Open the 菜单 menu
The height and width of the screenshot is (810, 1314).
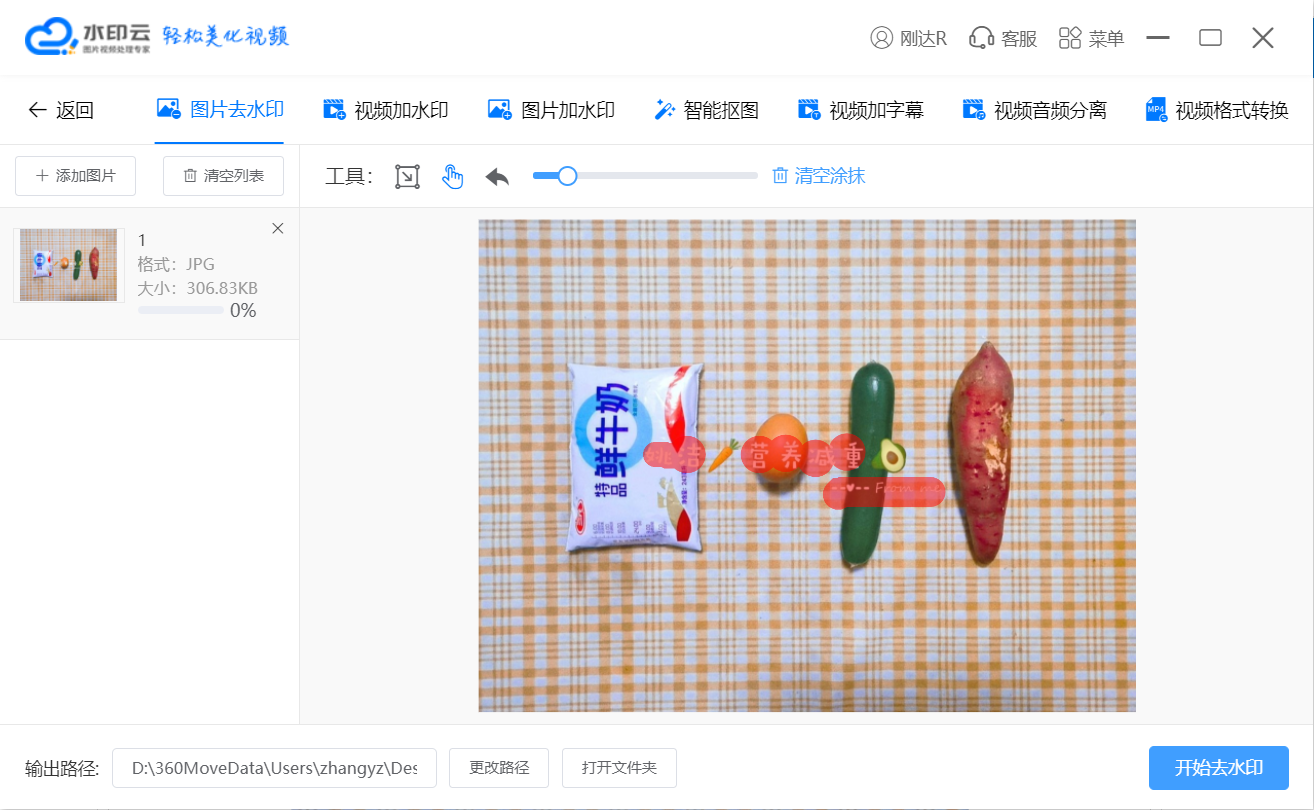1091,38
